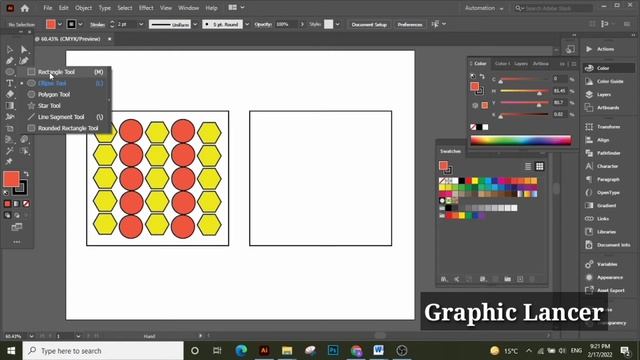This screenshot has height=360, width=640.
Task: Open the Document Info panel icon
Action: point(589,244)
